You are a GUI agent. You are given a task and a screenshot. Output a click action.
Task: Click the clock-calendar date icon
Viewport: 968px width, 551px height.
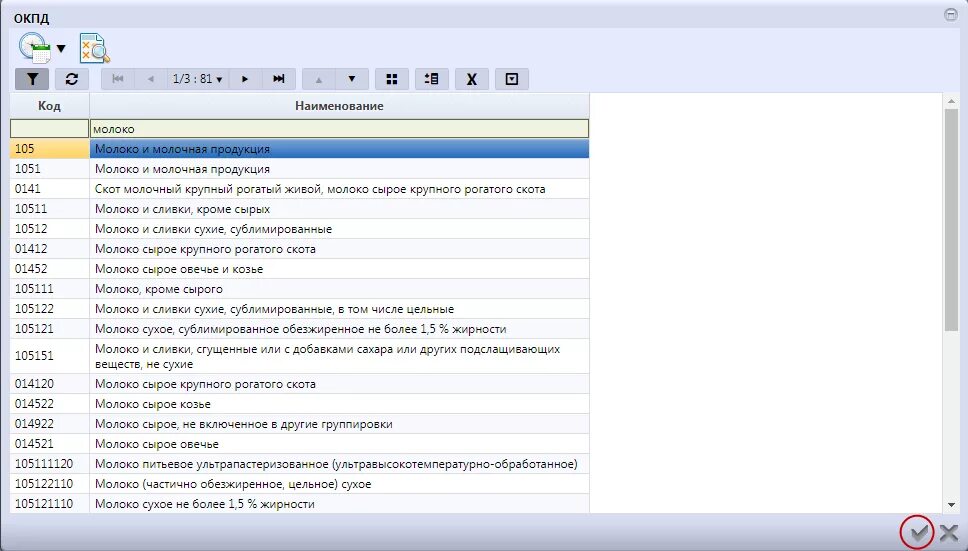[35, 48]
